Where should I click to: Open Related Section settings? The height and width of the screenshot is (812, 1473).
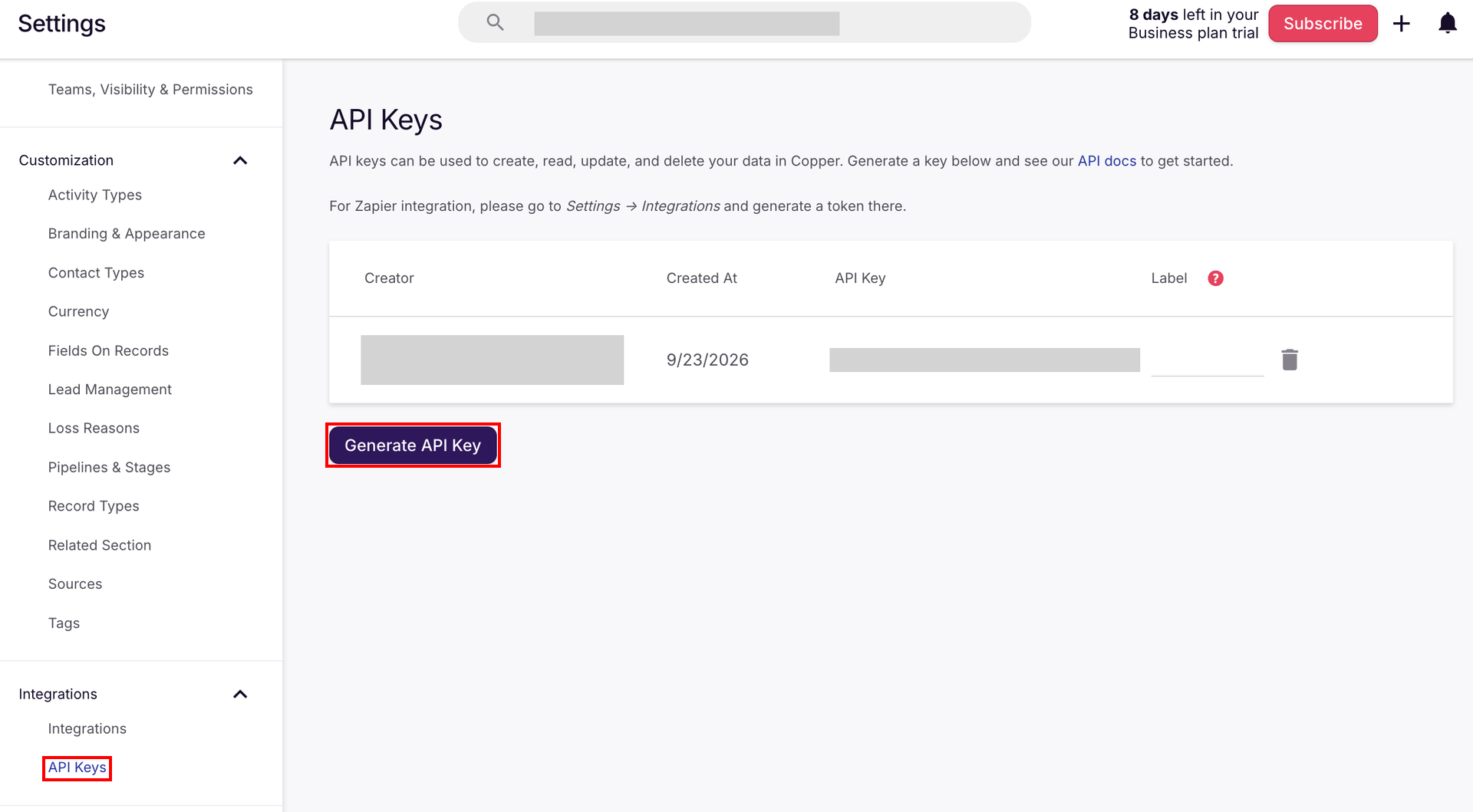click(100, 545)
